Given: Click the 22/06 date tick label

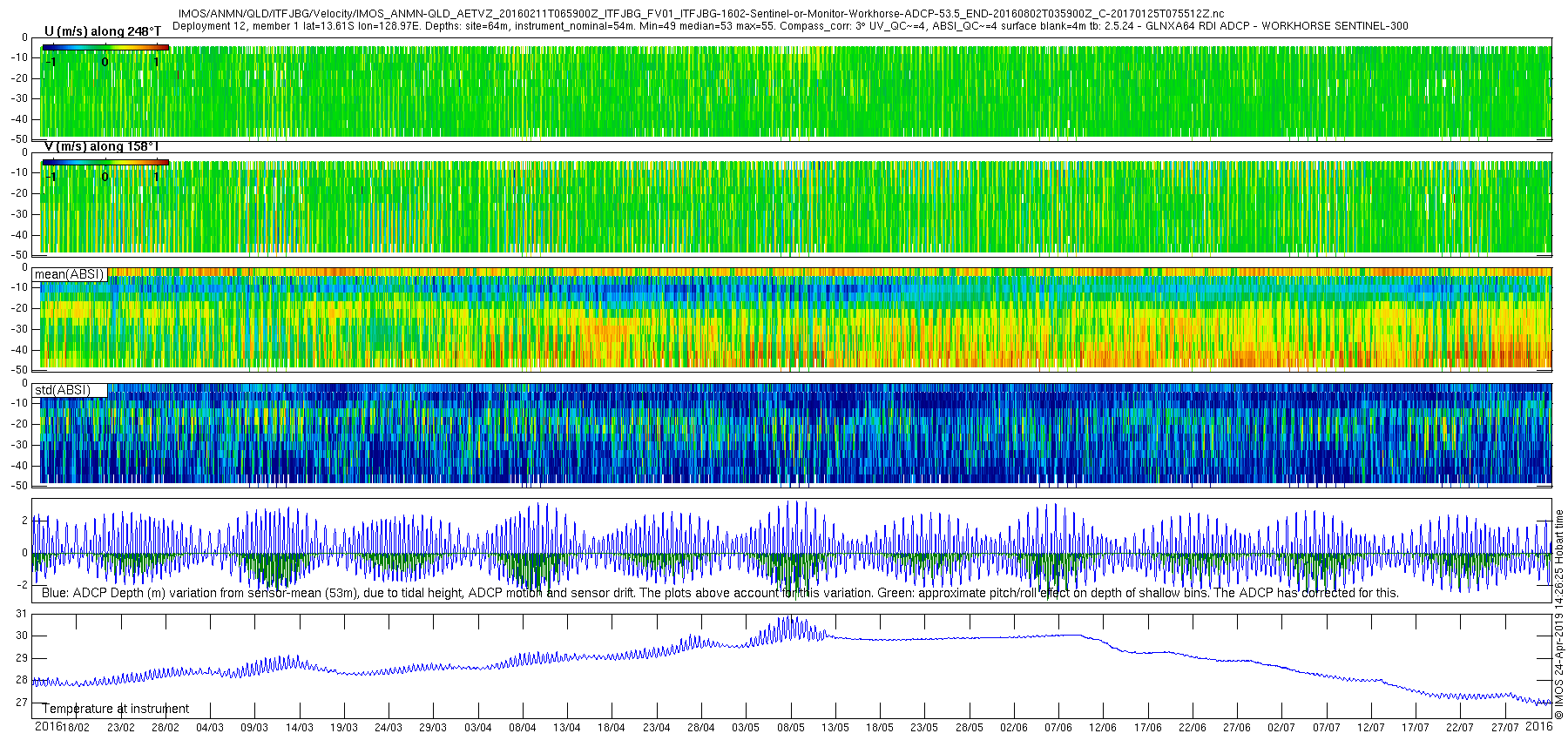Looking at the screenshot, I should coord(1192,728).
